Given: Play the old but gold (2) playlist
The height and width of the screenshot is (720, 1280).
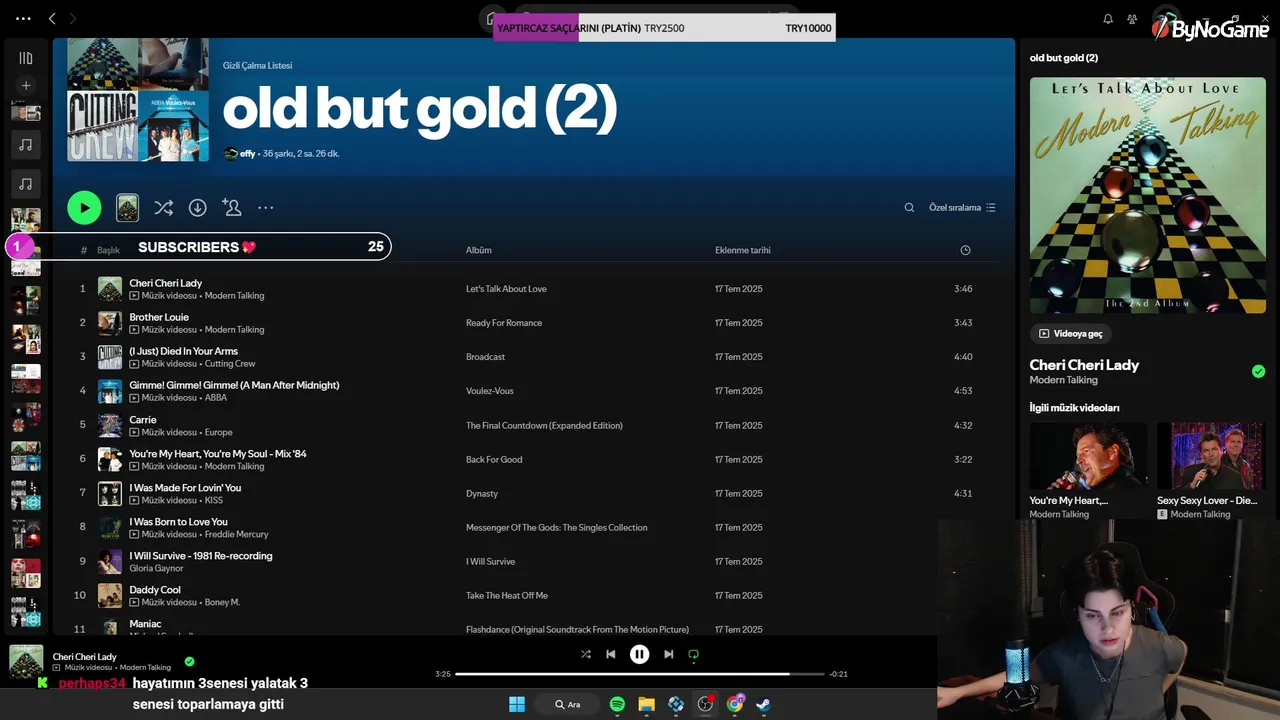Looking at the screenshot, I should click(84, 208).
